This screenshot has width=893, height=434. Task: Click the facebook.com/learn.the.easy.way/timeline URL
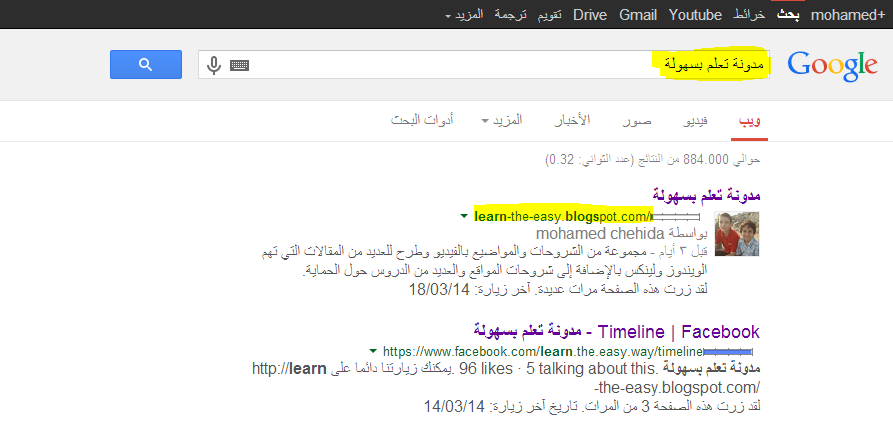(543, 351)
